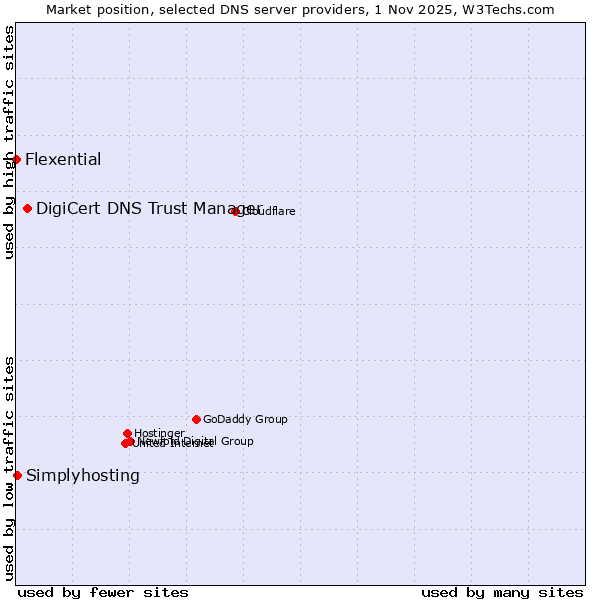Click the 'used by fewer sites' axis label
The height and width of the screenshot is (600, 600).
tap(103, 592)
